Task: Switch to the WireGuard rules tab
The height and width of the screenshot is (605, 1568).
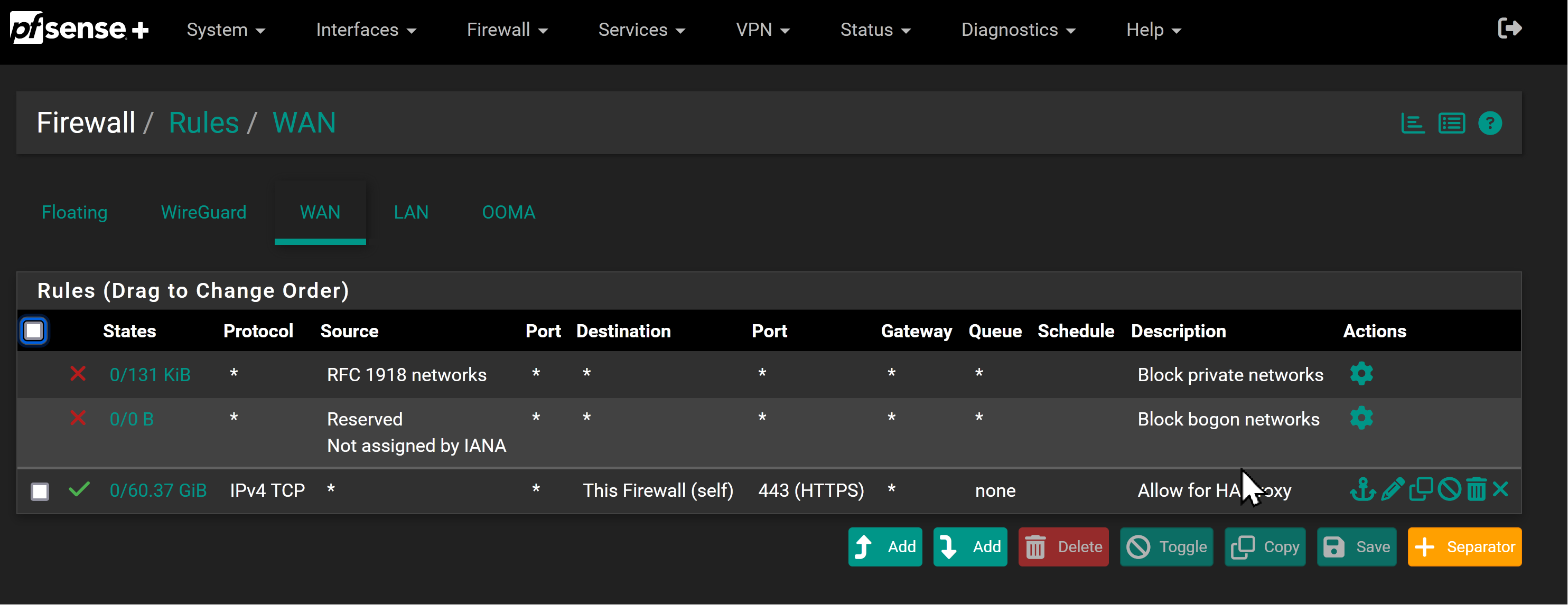Action: tap(203, 212)
